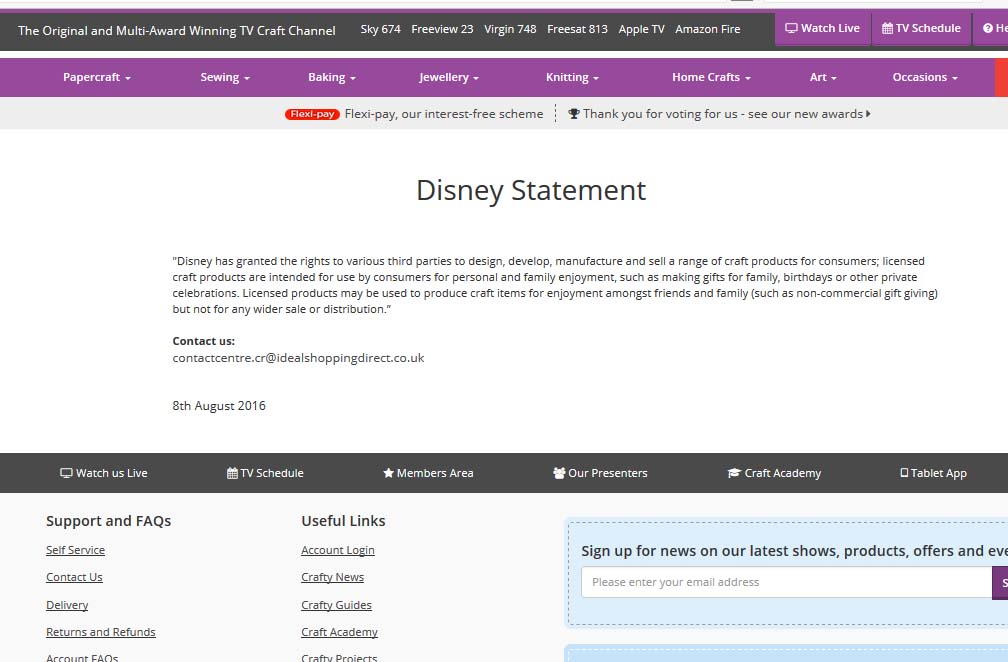The width and height of the screenshot is (1008, 662).
Task: Click the contactcentre email address
Action: 298,358
